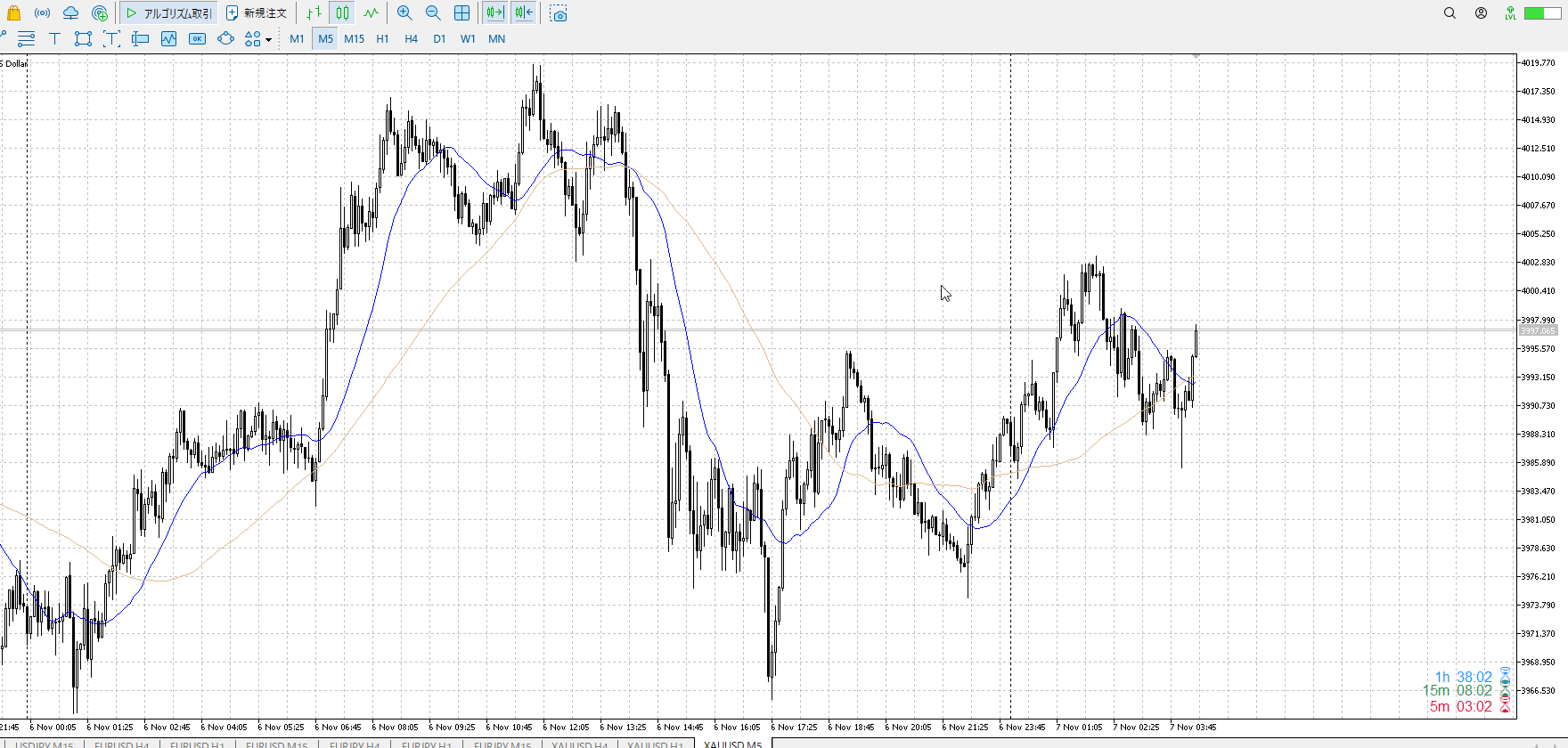Click the 新規注文 new order button
The image size is (1568, 748).
(x=257, y=13)
